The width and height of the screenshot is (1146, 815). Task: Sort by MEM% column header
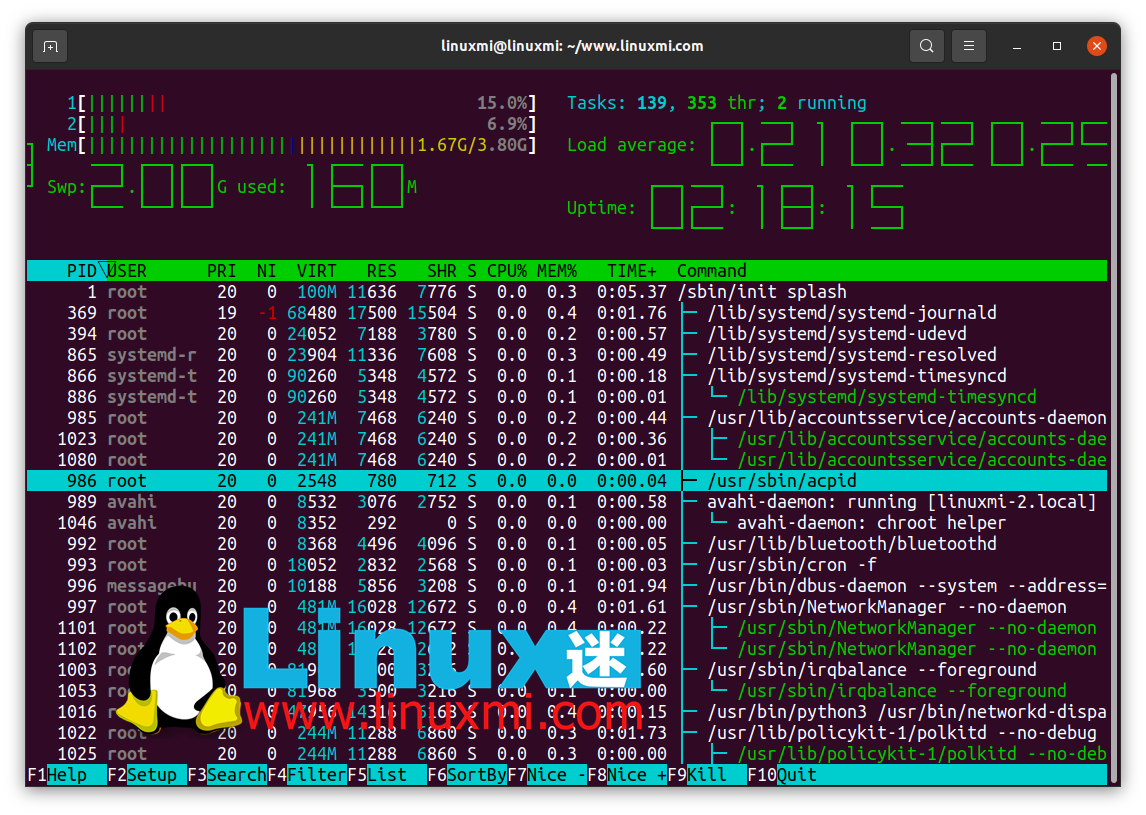tap(557, 271)
